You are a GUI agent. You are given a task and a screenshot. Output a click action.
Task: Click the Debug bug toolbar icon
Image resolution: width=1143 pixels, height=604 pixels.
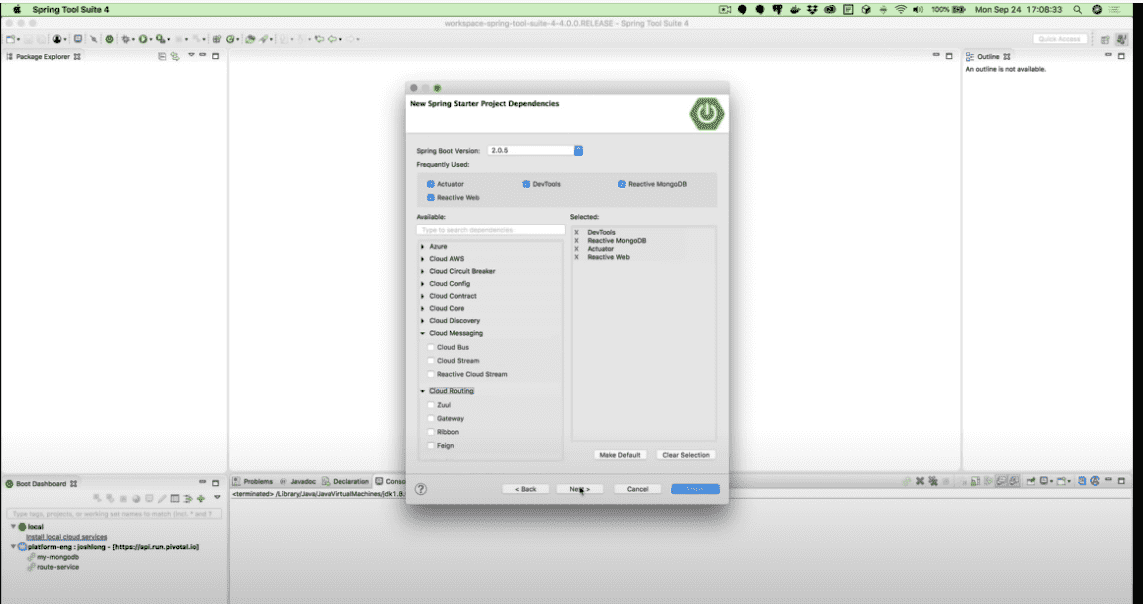[125, 39]
